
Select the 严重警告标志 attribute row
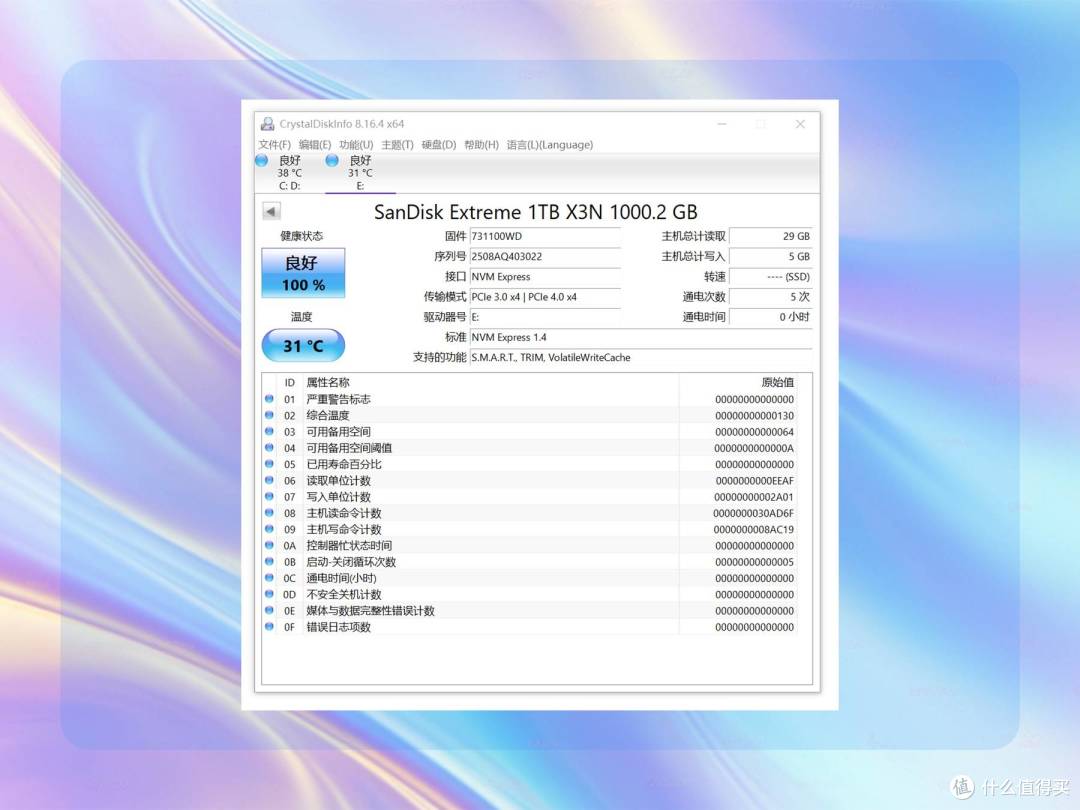point(530,399)
